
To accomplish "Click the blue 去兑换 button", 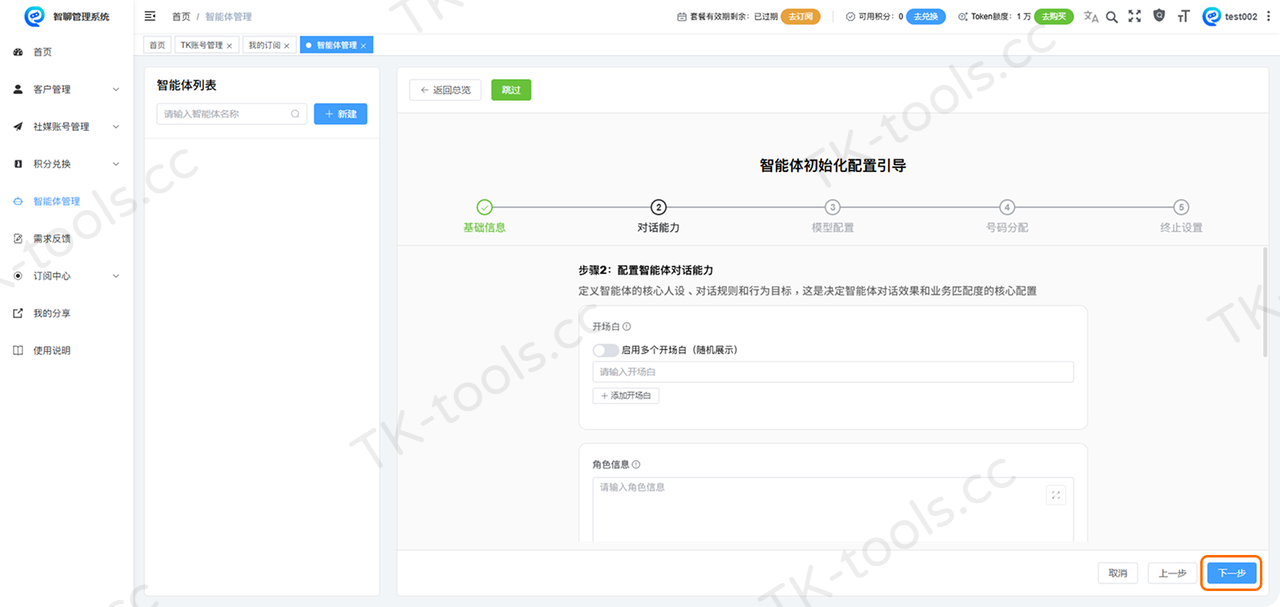I will pyautogui.click(x=926, y=17).
